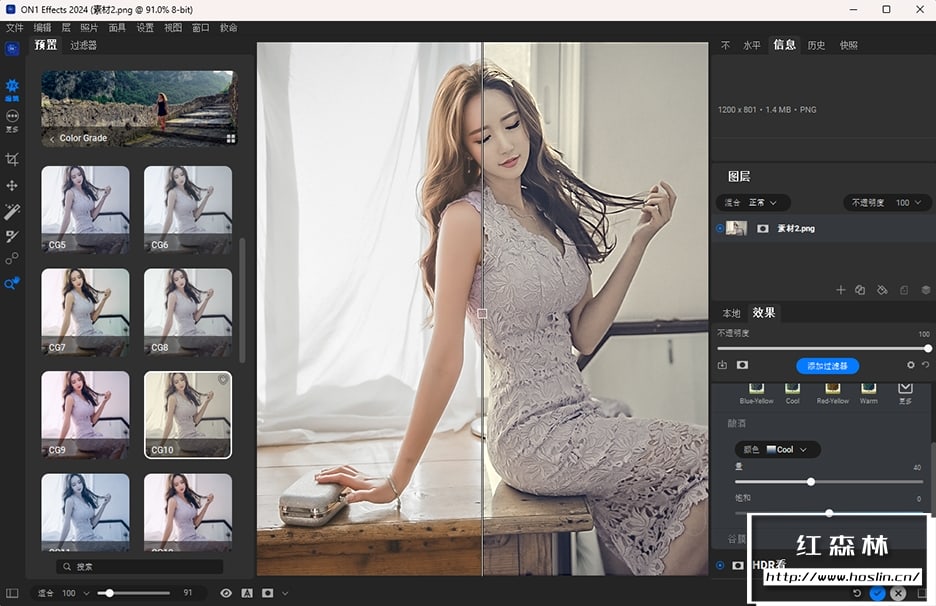
Task: Apply the CG7 preset thumbnail
Action: pos(85,312)
